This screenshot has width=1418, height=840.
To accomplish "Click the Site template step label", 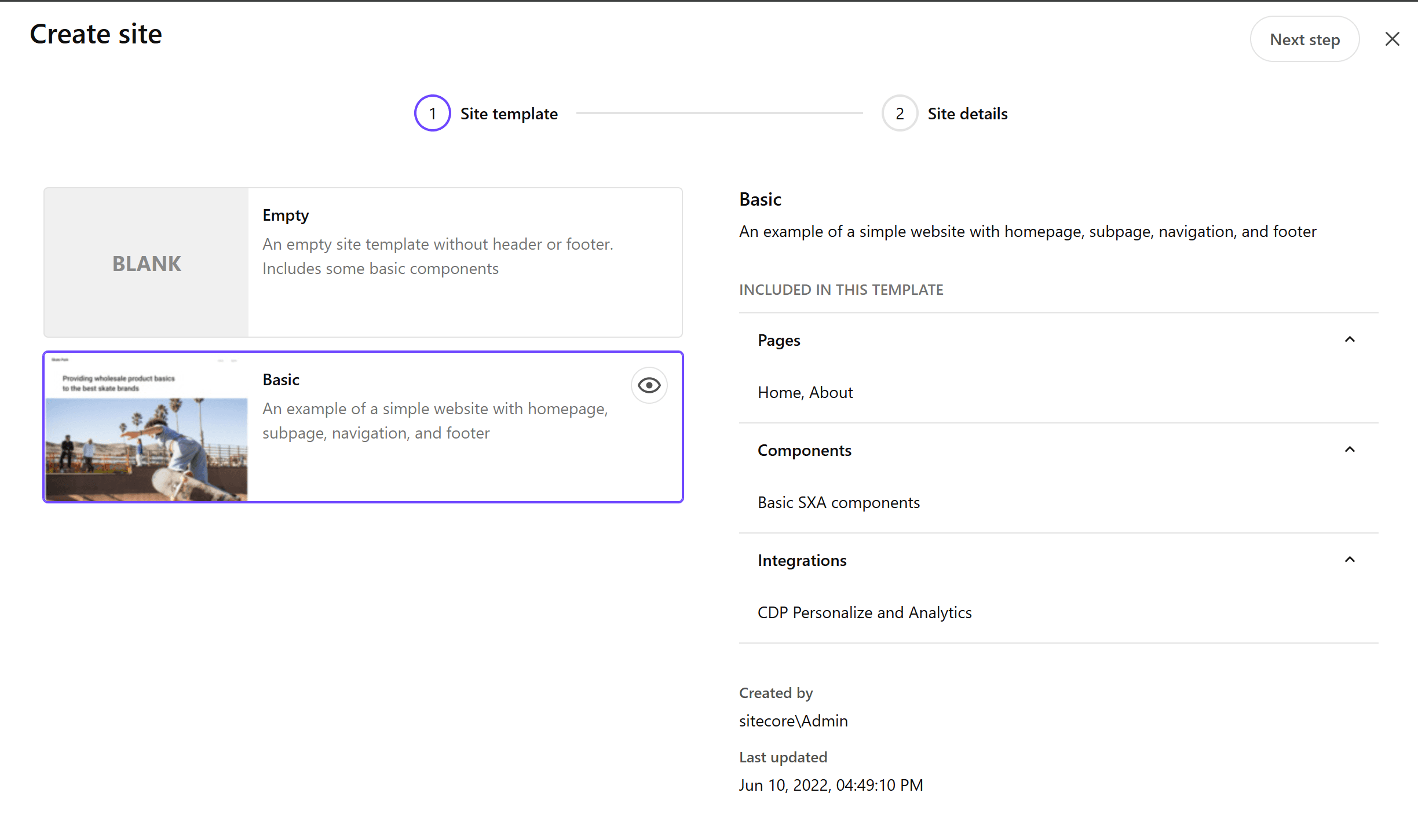I will coord(509,114).
